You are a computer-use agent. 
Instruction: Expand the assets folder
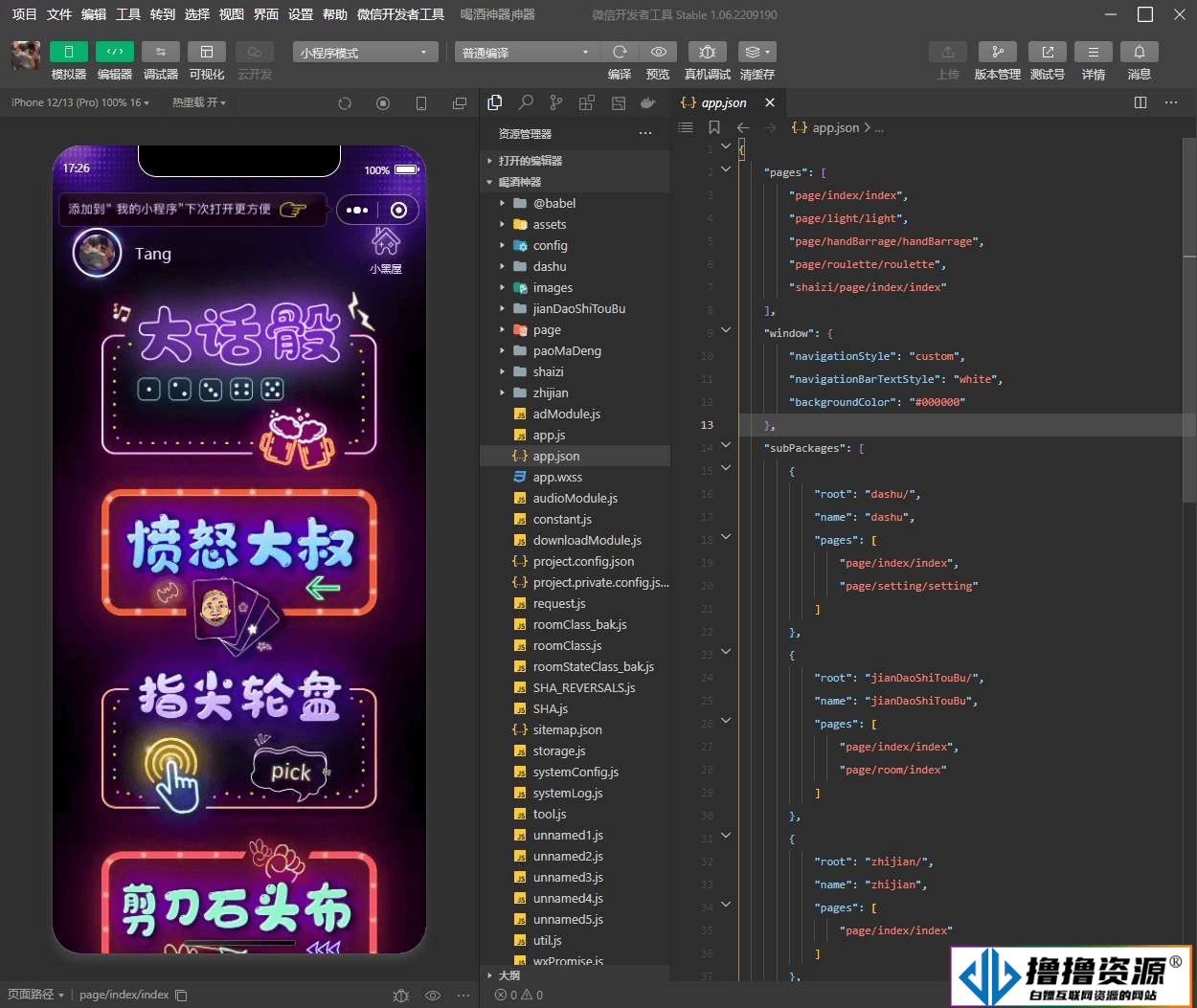tap(575, 224)
